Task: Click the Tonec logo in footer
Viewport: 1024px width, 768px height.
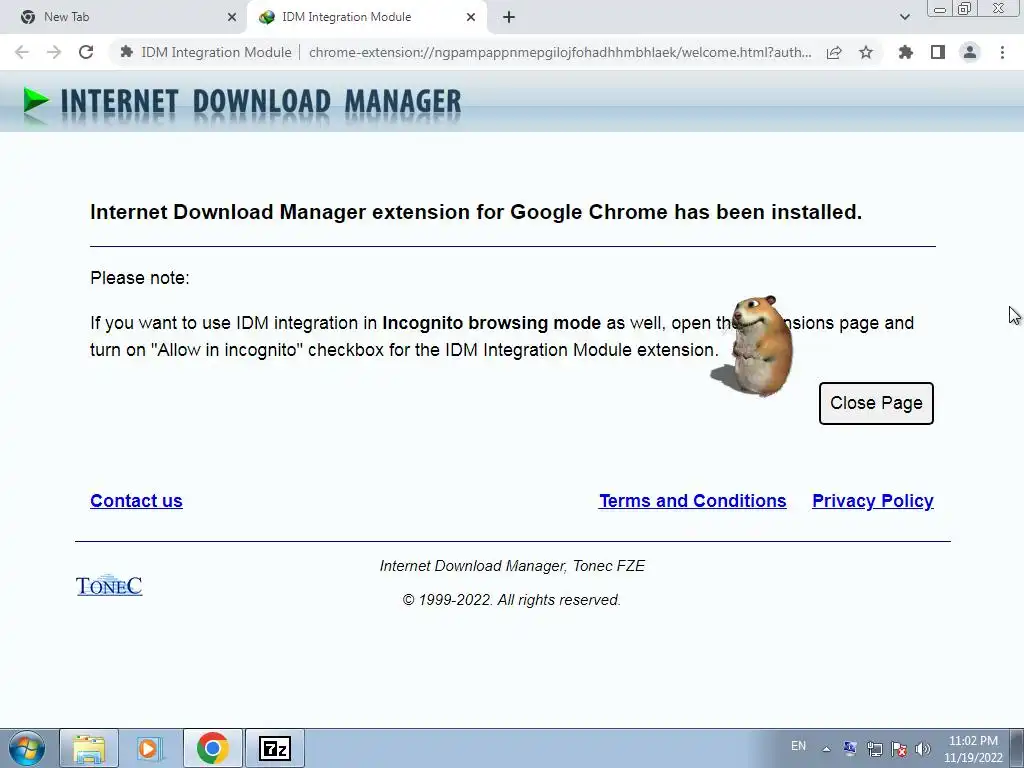Action: click(x=109, y=585)
